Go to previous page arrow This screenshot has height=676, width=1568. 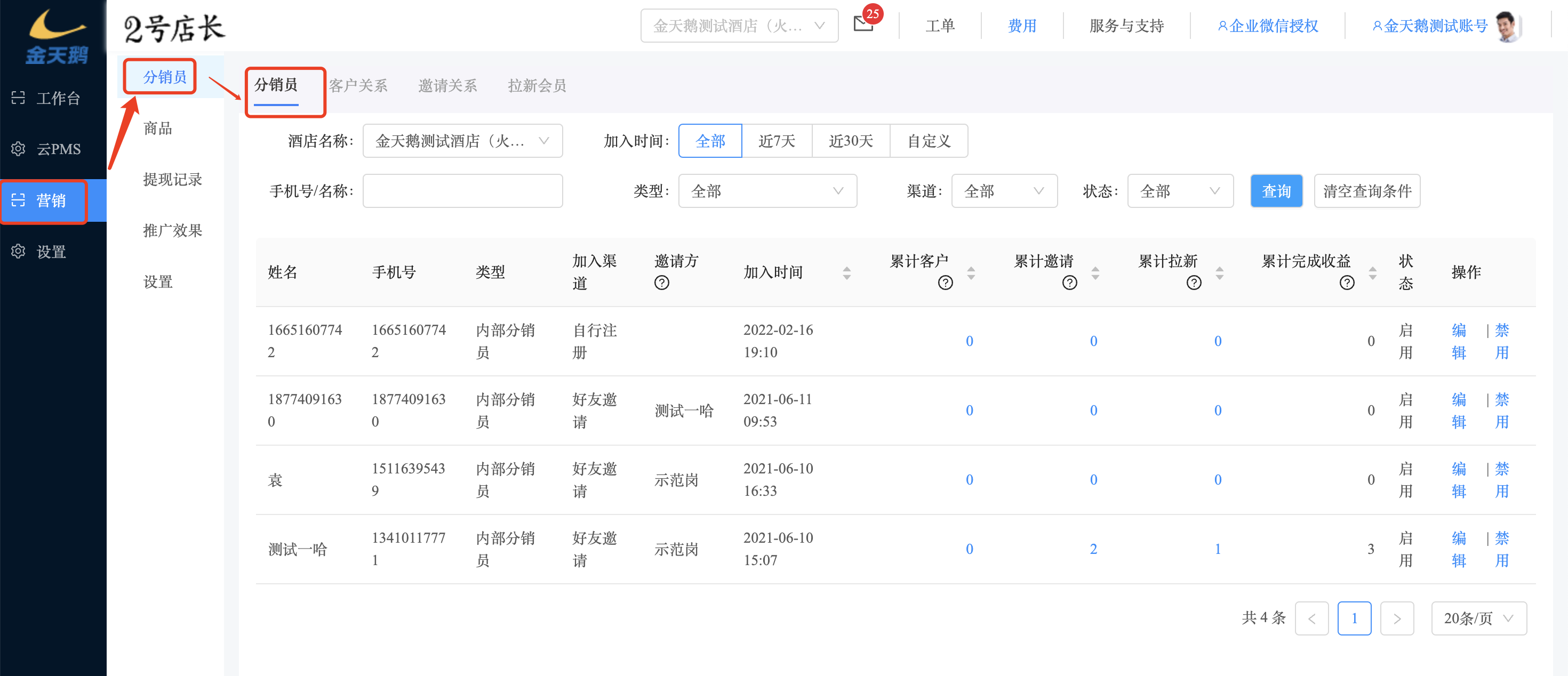click(1312, 619)
